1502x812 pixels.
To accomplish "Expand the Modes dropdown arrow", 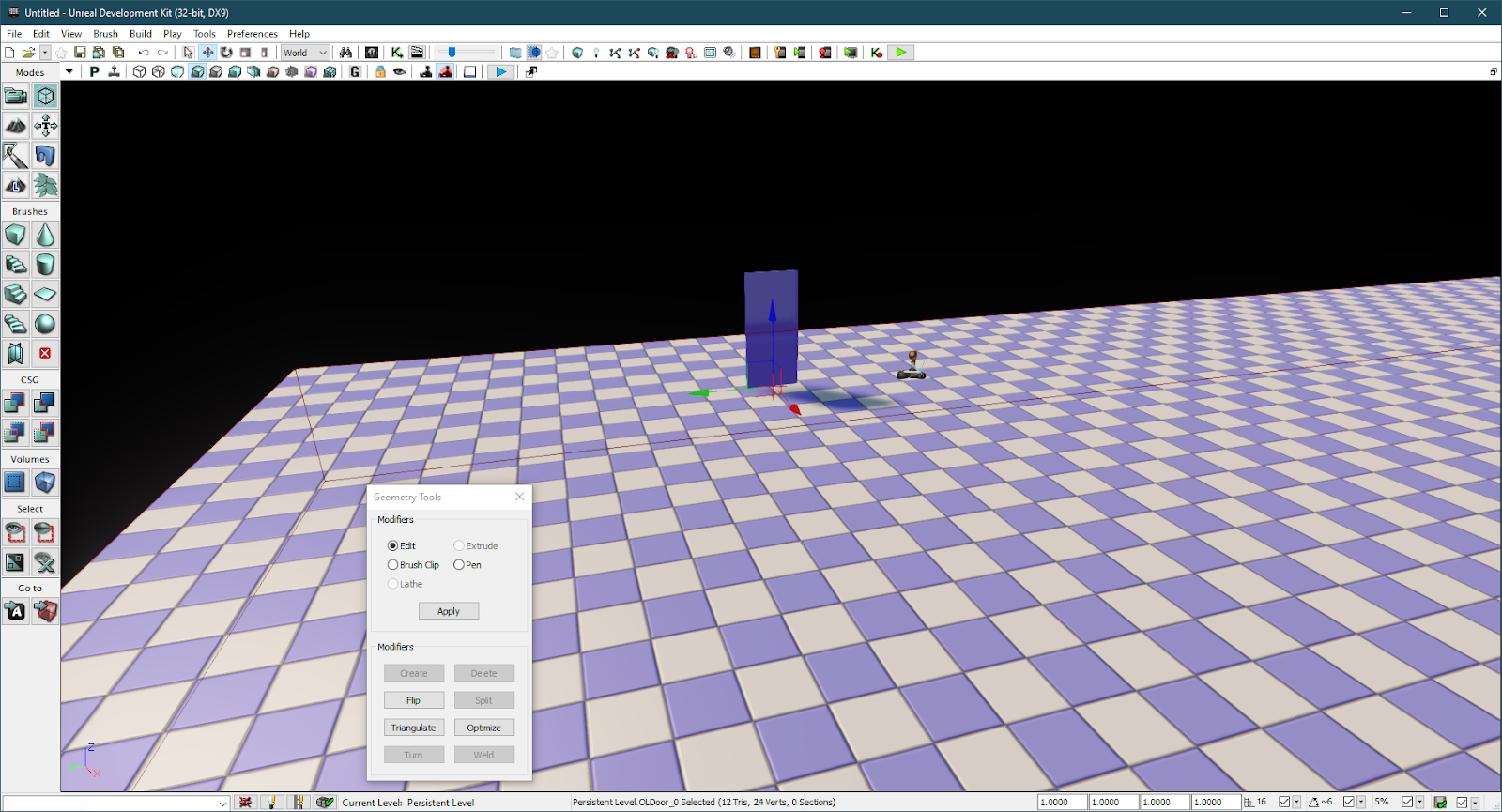I will click(69, 71).
